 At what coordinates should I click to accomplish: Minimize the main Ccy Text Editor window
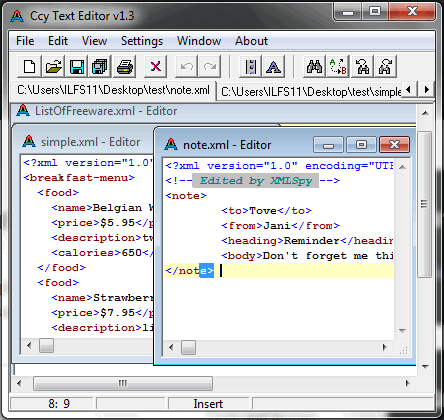(348, 12)
